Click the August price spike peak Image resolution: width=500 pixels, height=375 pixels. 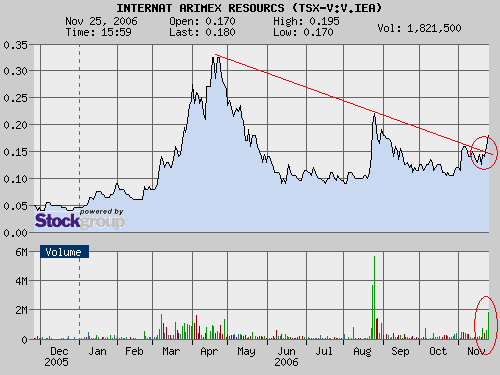pos(374,114)
